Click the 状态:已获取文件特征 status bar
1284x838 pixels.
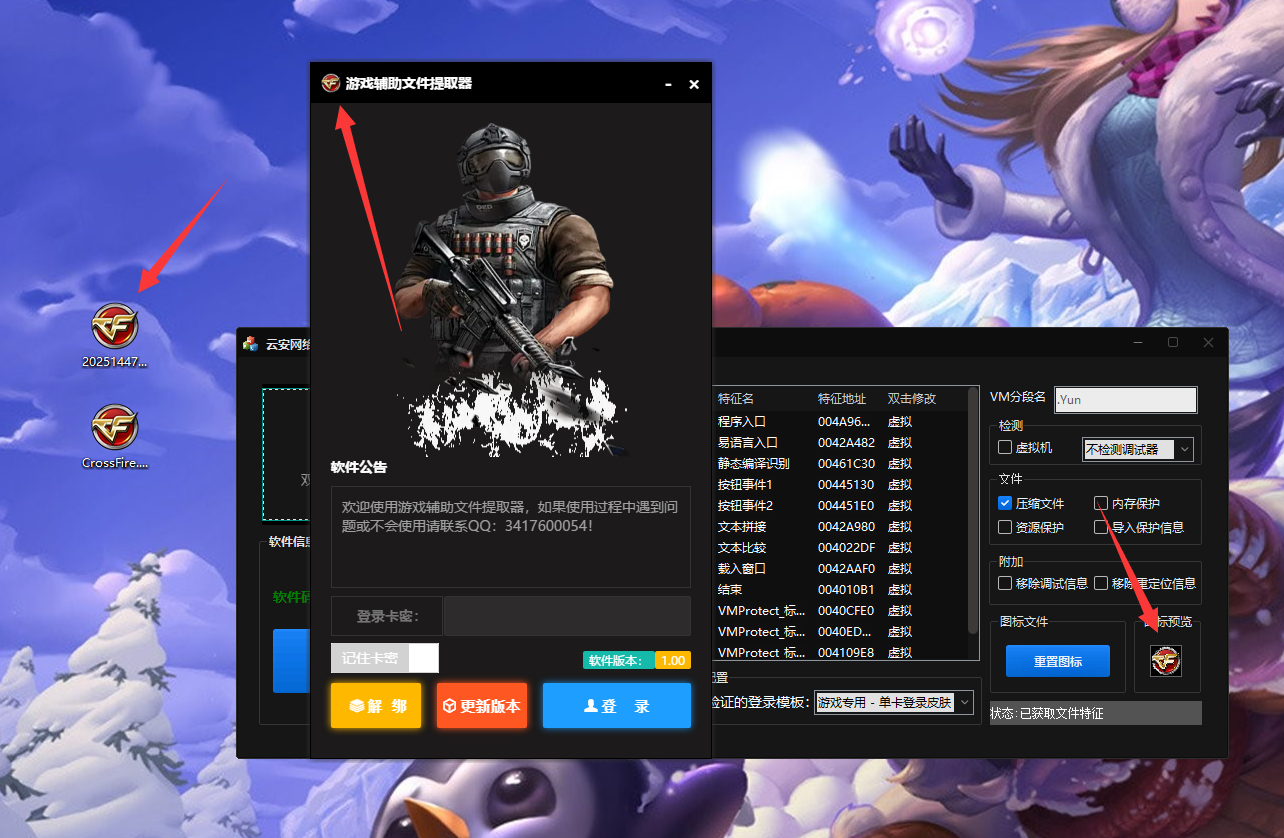click(x=1095, y=714)
